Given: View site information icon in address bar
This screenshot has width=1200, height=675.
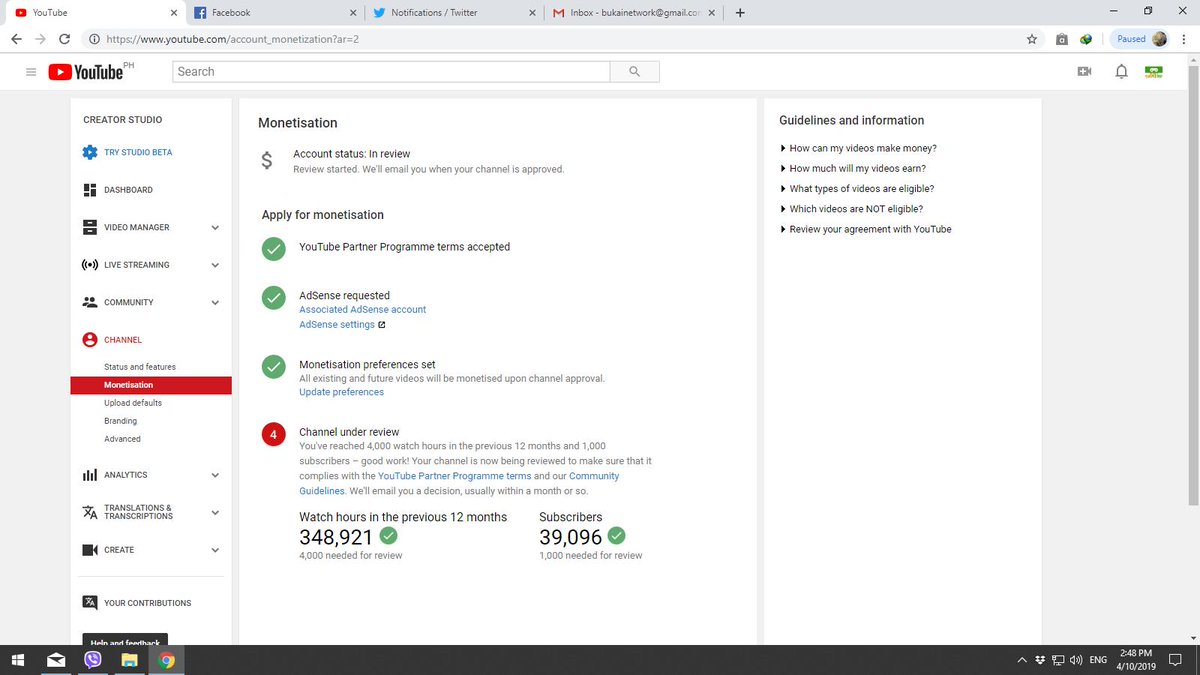Looking at the screenshot, I should tap(93, 39).
